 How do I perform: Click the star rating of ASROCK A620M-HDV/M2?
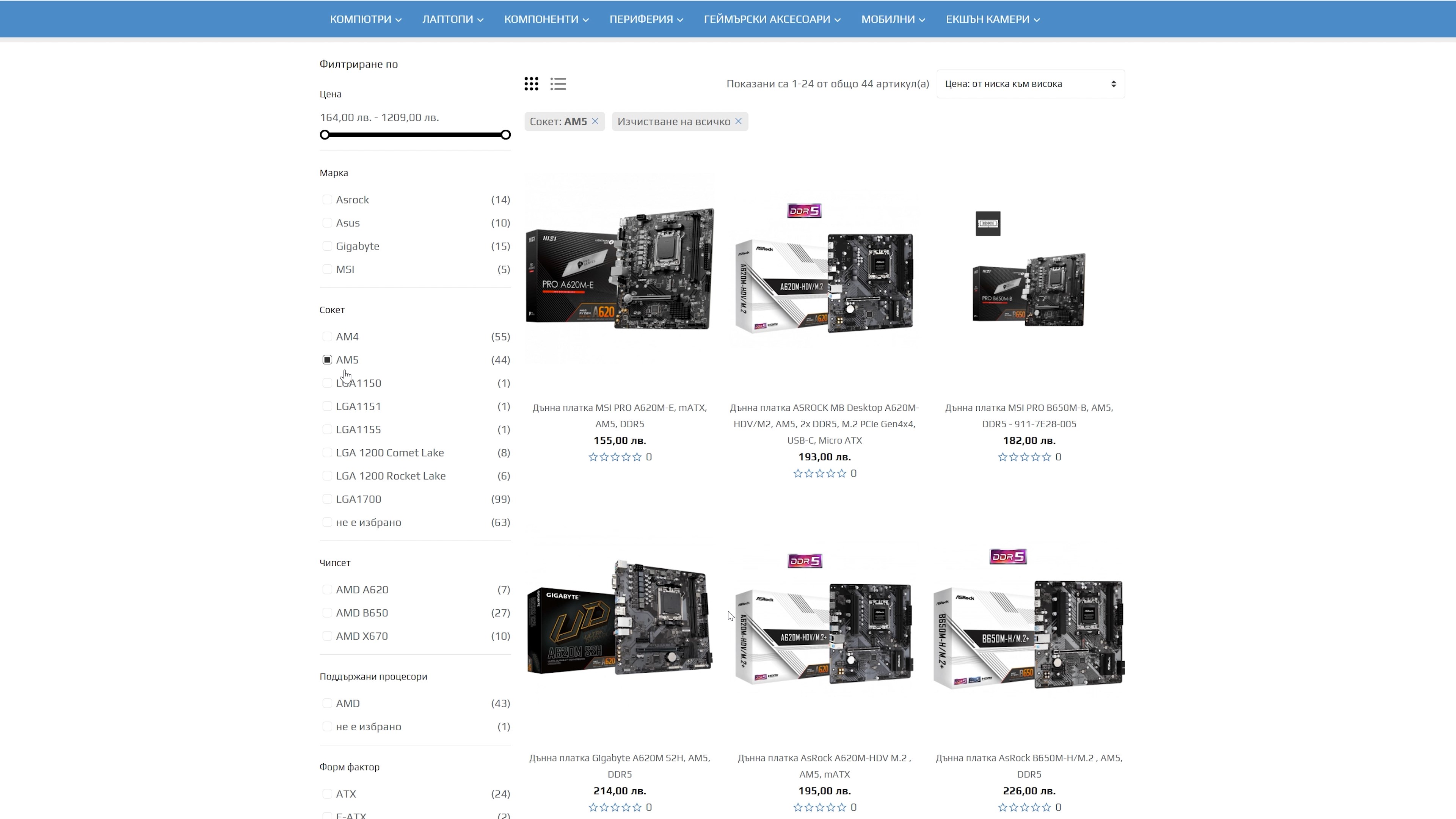[x=819, y=473]
